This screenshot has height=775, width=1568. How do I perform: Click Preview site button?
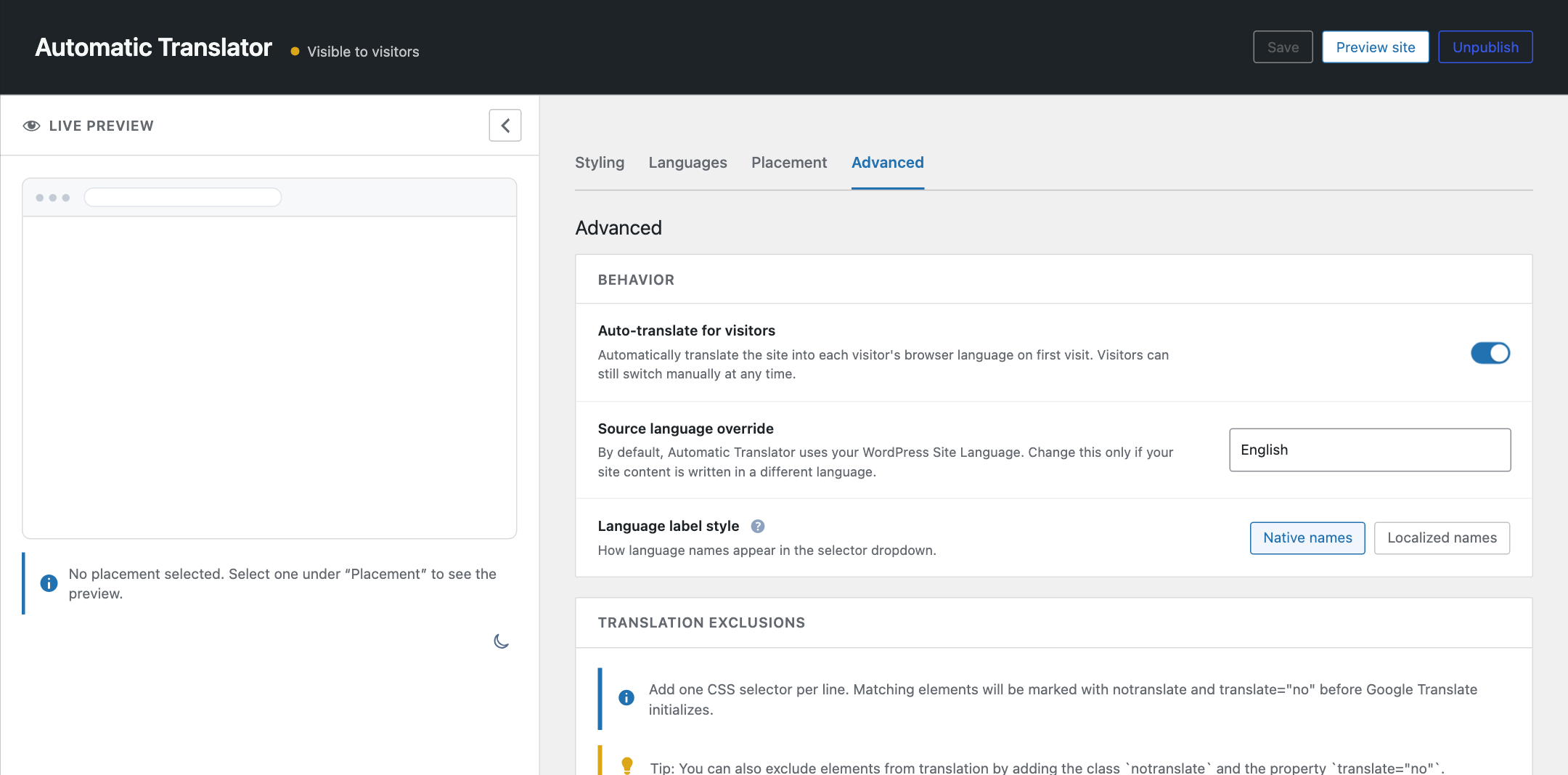click(1376, 47)
